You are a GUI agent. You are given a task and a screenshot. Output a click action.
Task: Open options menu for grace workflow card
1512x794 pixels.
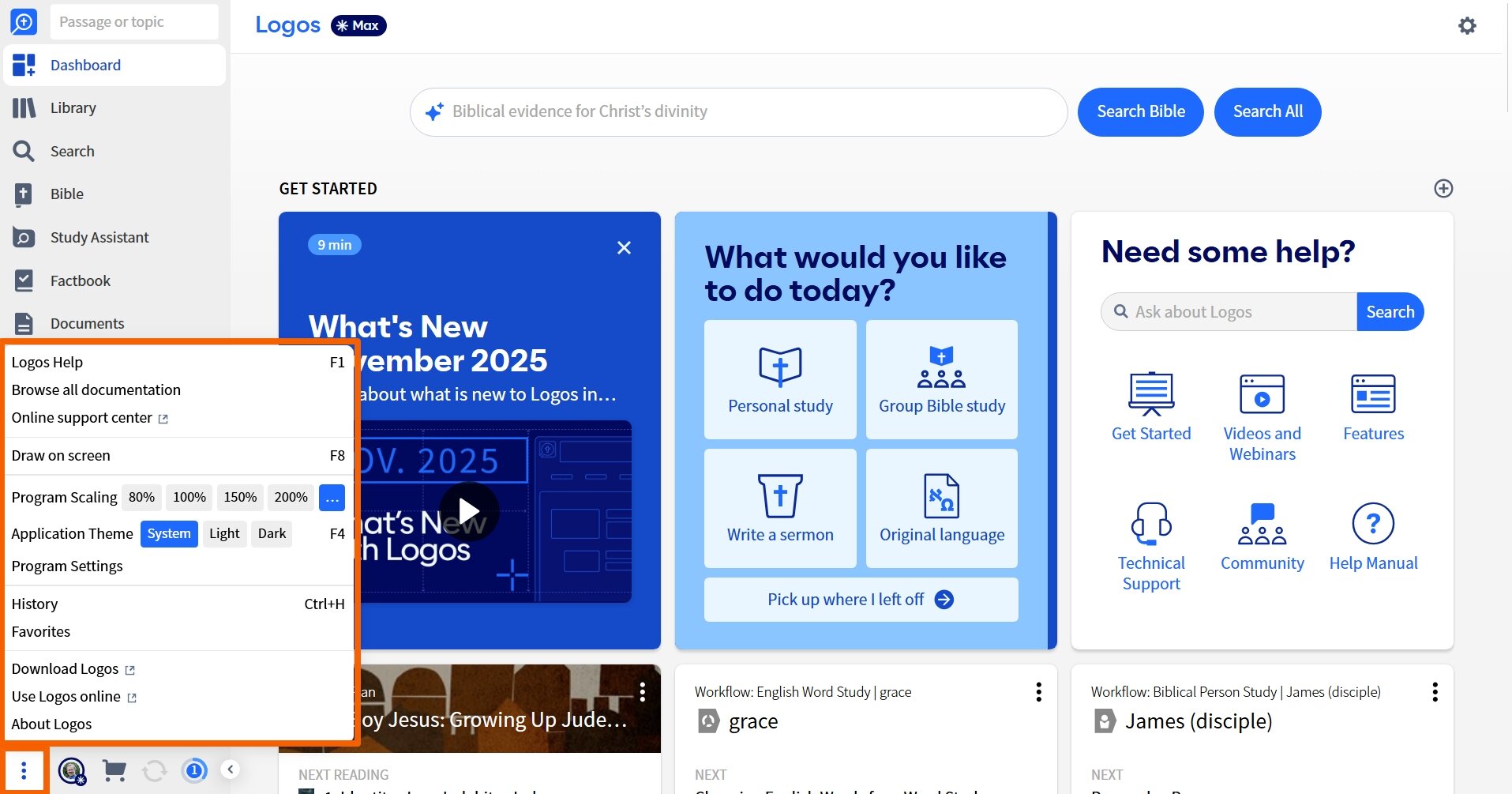[x=1038, y=692]
